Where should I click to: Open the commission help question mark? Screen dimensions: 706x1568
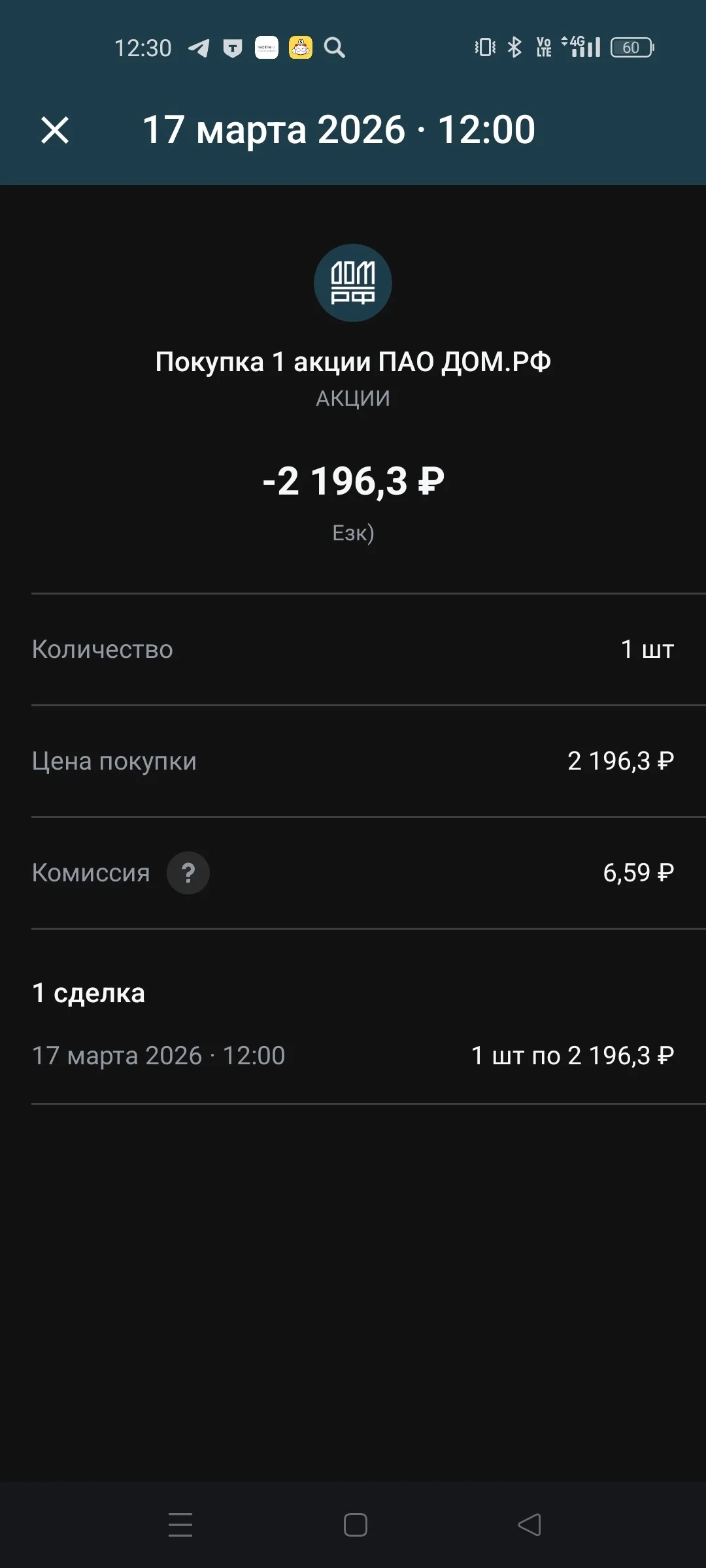[x=188, y=873]
